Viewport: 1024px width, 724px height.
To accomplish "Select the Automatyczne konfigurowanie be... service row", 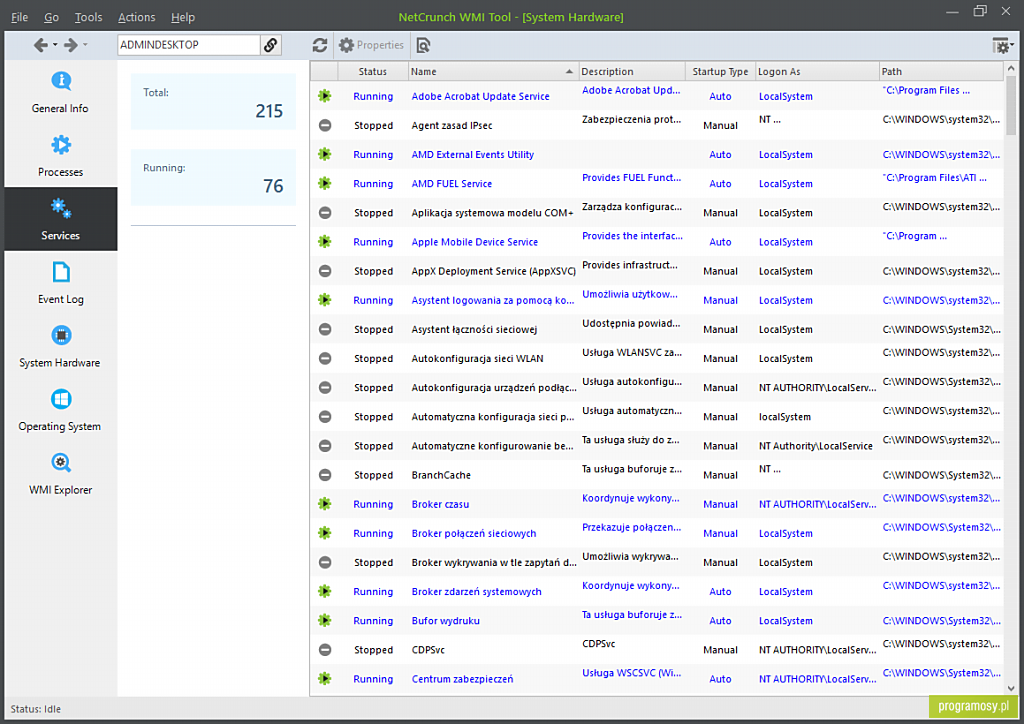I will [x=656, y=446].
